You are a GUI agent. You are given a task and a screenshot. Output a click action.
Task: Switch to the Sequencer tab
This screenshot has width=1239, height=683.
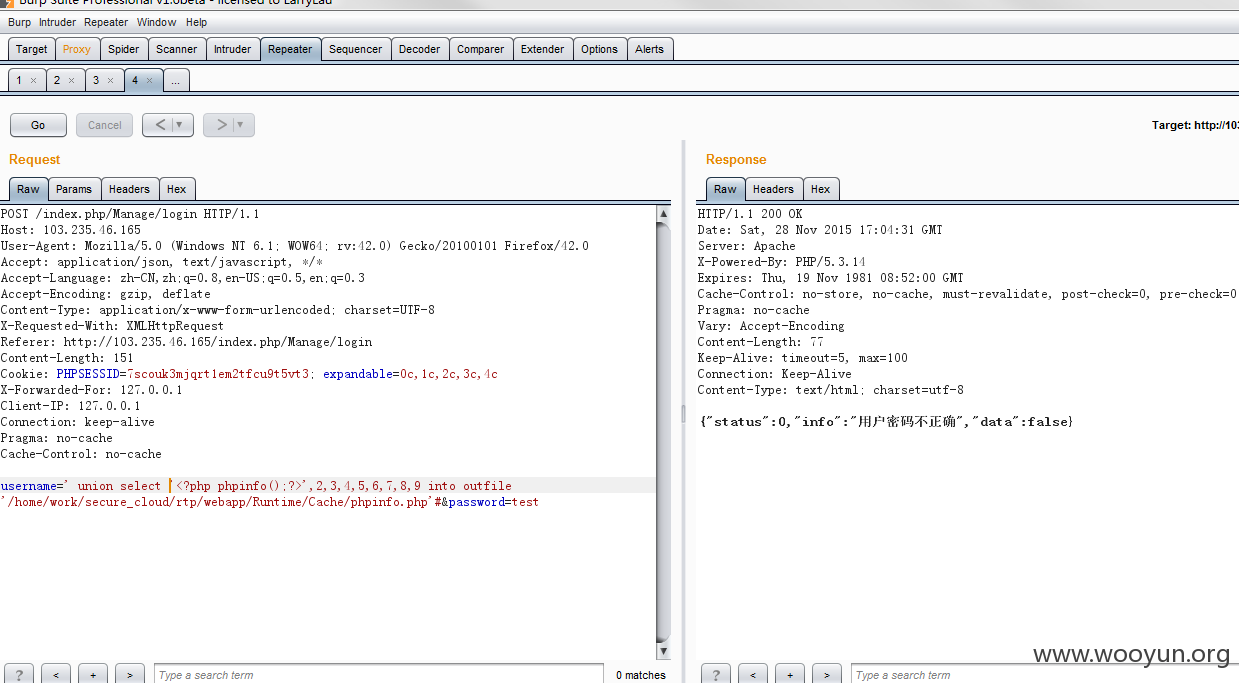pyautogui.click(x=356, y=49)
